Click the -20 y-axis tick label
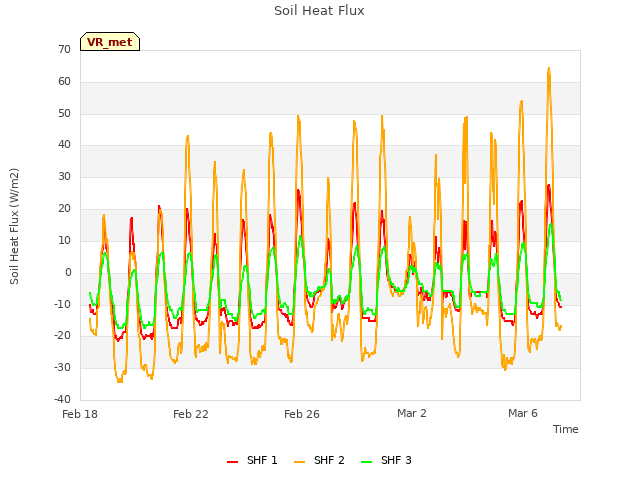 (62, 336)
